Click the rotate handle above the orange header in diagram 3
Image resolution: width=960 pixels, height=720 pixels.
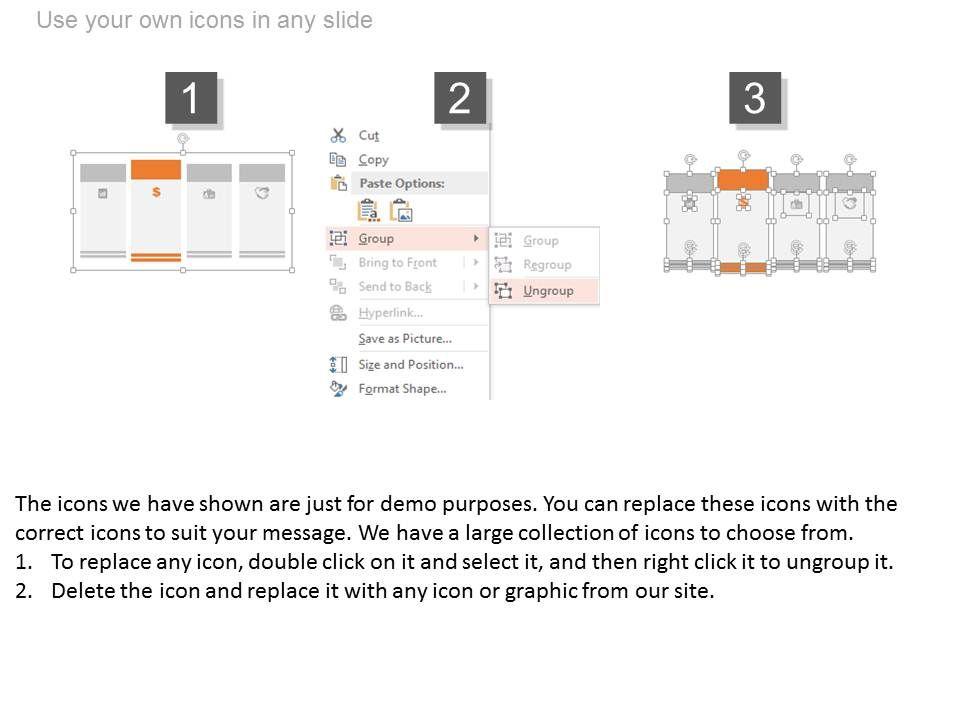(743, 156)
